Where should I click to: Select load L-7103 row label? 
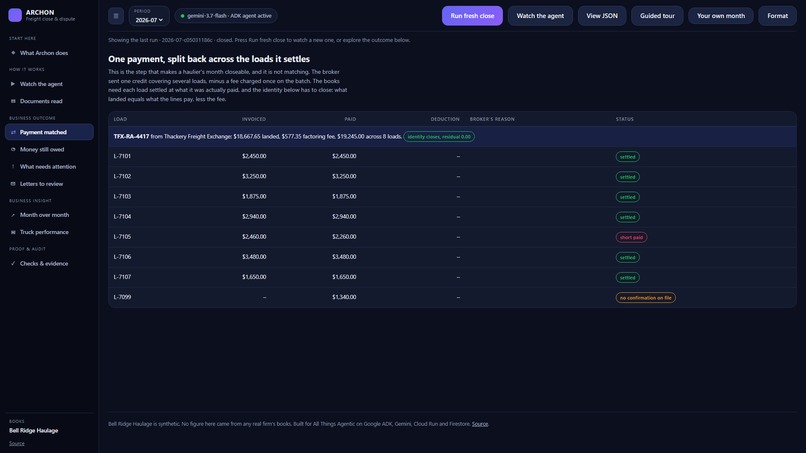(x=122, y=196)
